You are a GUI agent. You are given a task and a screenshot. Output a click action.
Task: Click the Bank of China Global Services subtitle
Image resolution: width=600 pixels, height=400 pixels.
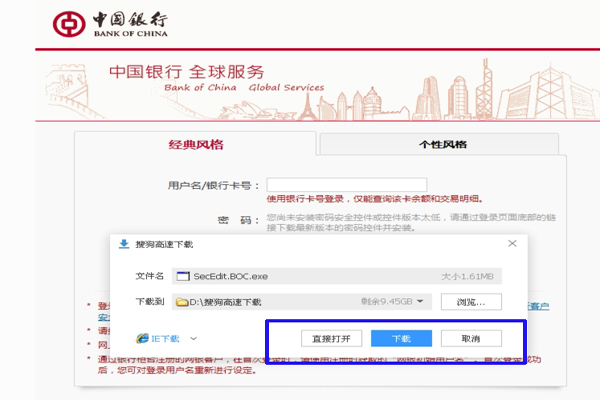[x=244, y=88]
